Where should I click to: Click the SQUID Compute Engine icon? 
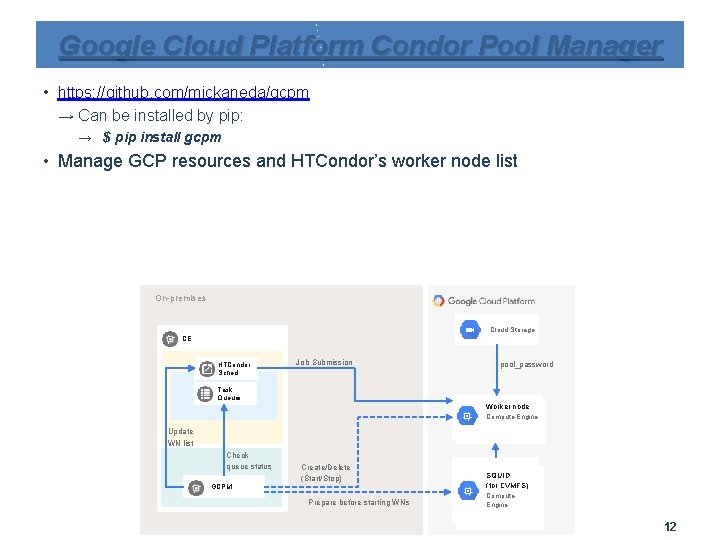[x=468, y=491]
